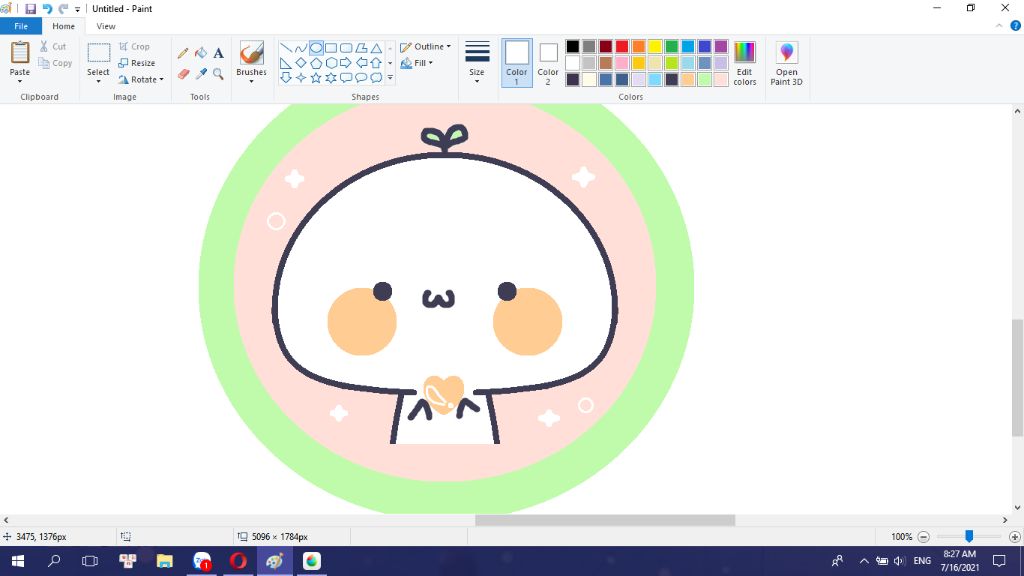Click the Open Paint 3D button
Screen dimensions: 1024x576
pyautogui.click(x=786, y=63)
